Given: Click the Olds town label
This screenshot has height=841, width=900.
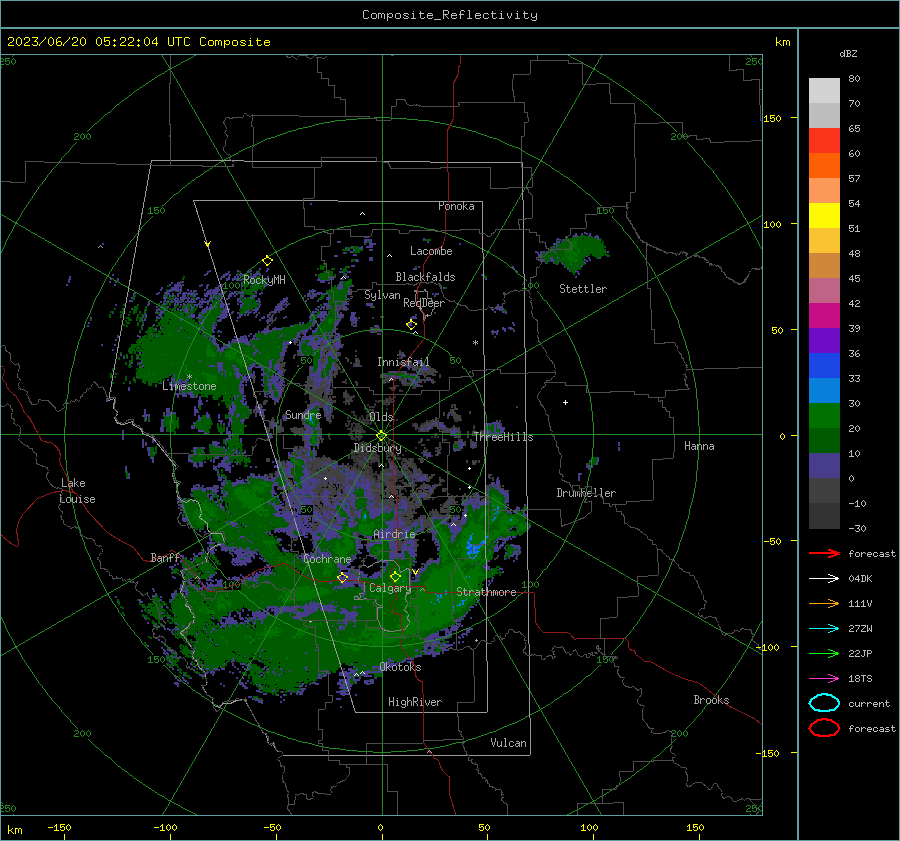Looking at the screenshot, I should (x=381, y=417).
